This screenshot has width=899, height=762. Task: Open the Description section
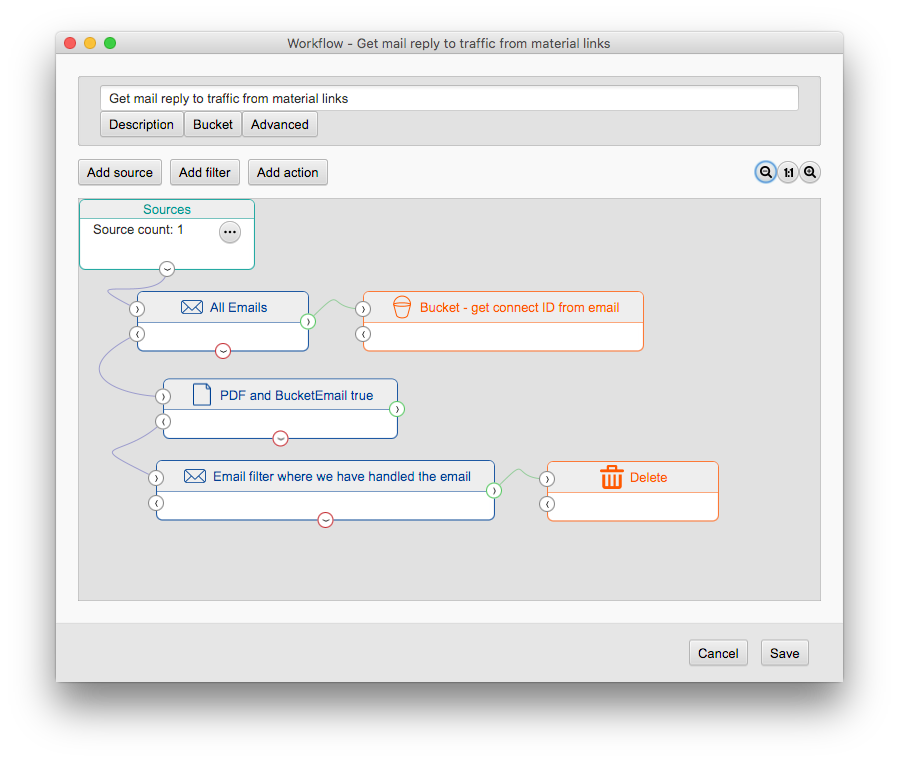[142, 124]
